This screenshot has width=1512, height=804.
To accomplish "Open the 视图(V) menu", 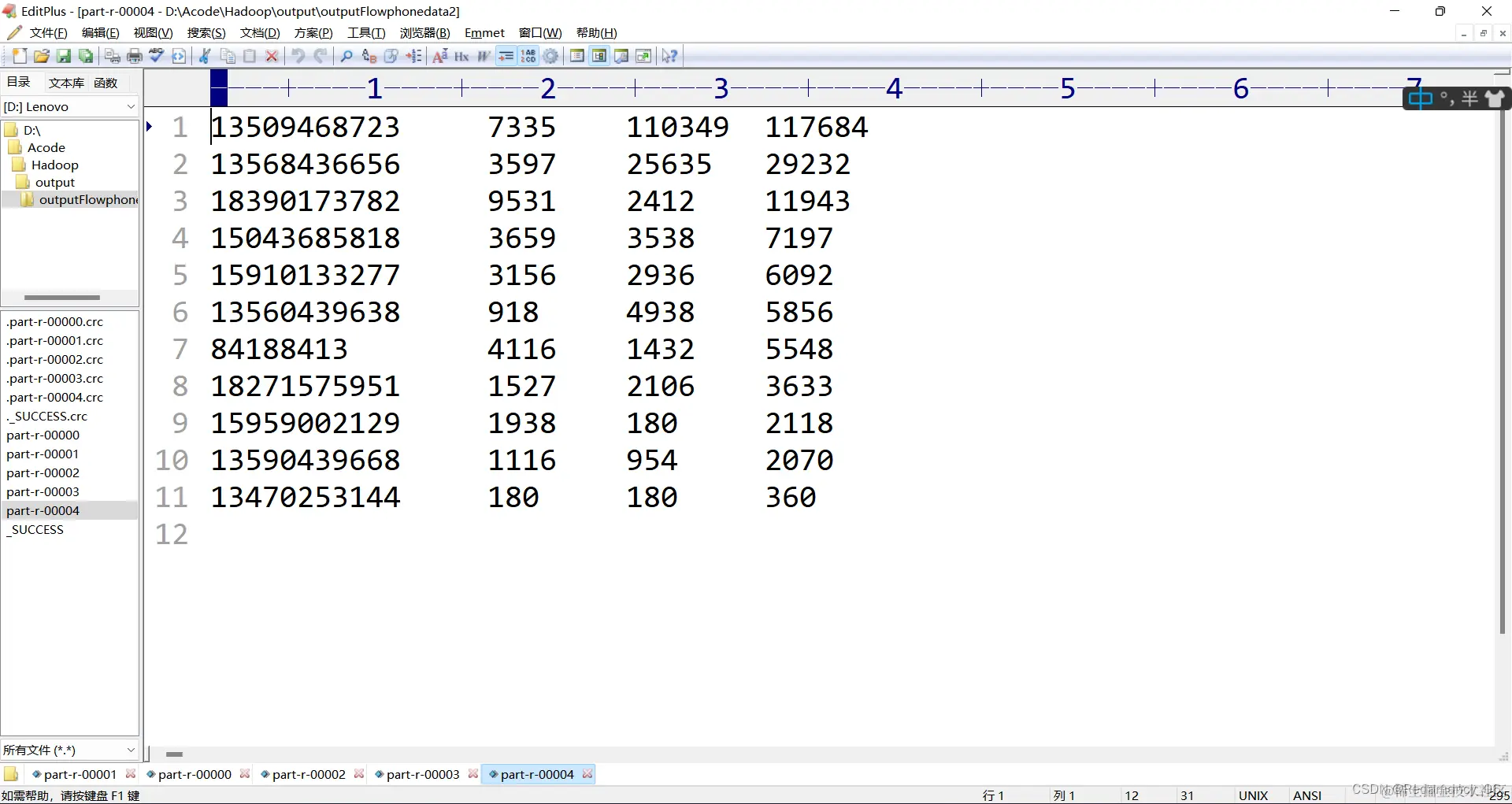I will point(153,33).
